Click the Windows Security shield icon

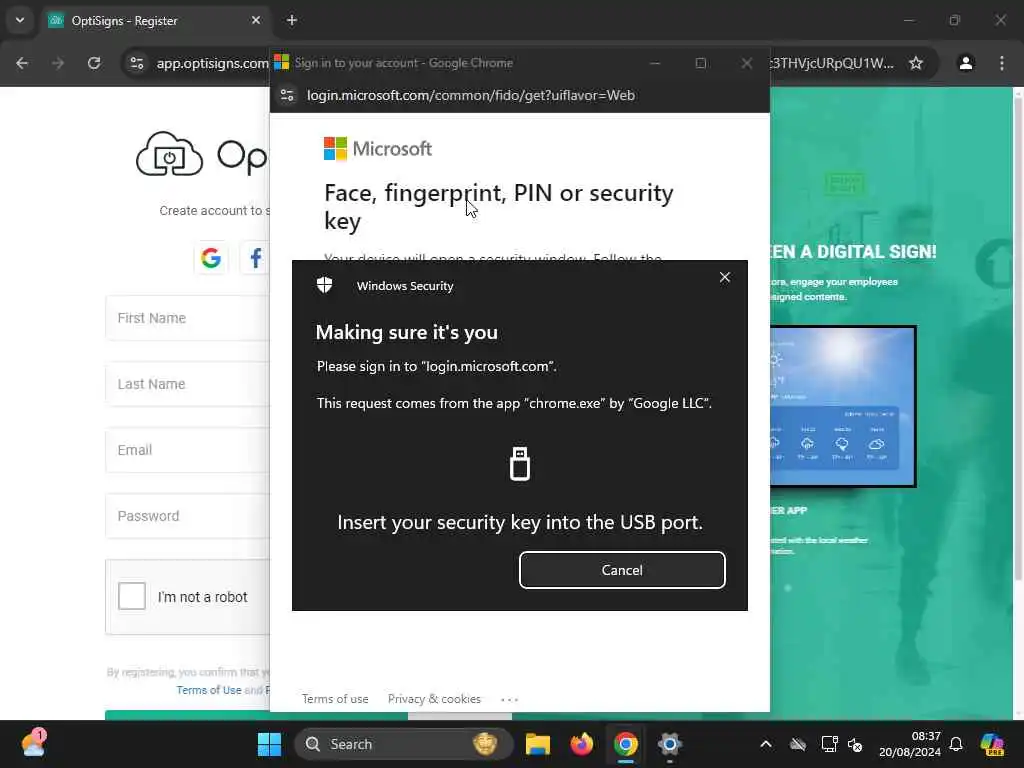pos(325,285)
